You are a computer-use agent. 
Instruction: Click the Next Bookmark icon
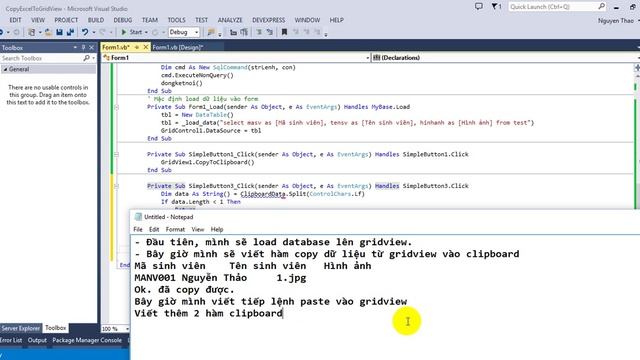[306, 32]
